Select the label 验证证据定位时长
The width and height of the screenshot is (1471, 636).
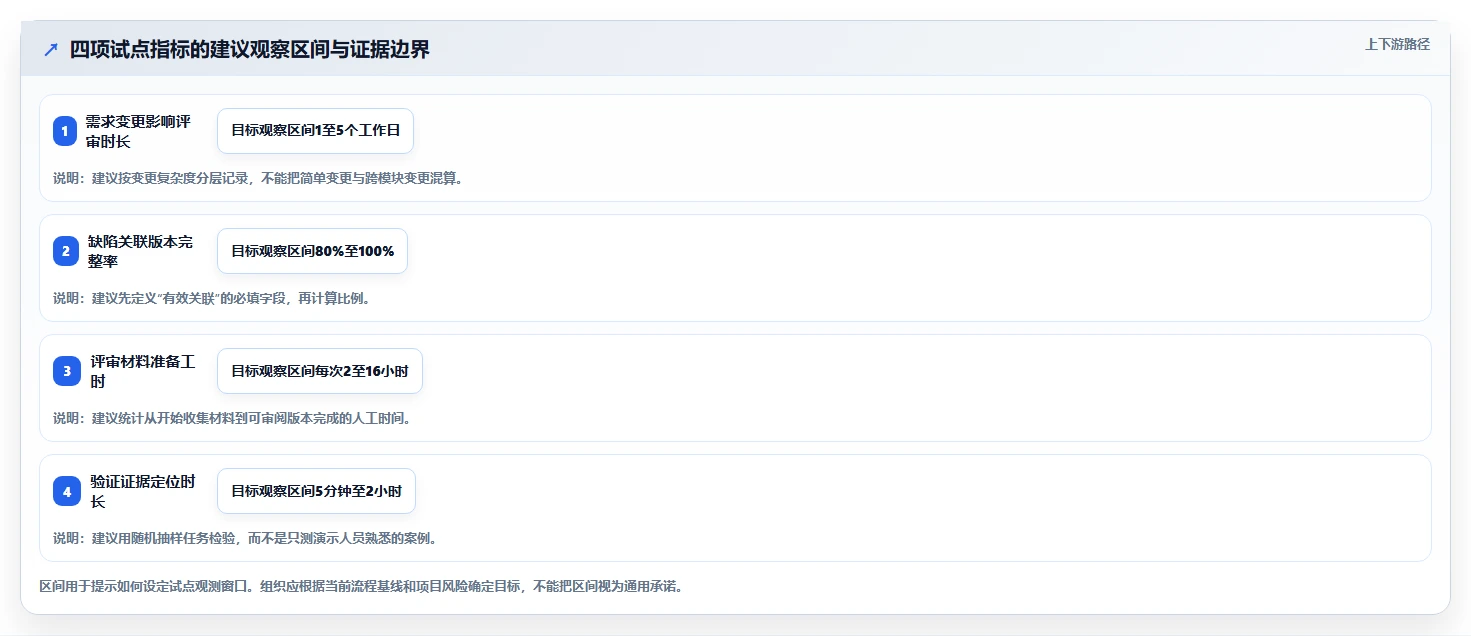[x=142, y=491]
